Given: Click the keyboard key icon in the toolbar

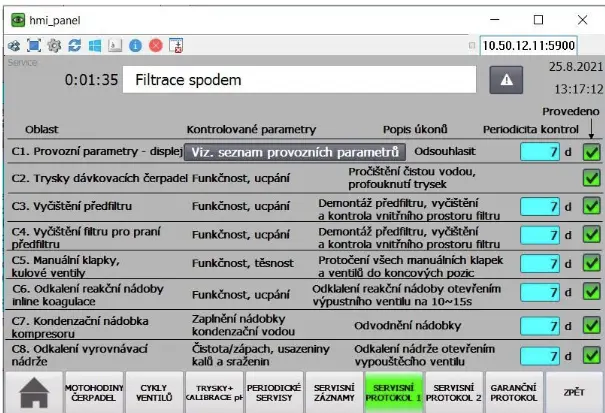Looking at the screenshot, I should pos(115,46).
